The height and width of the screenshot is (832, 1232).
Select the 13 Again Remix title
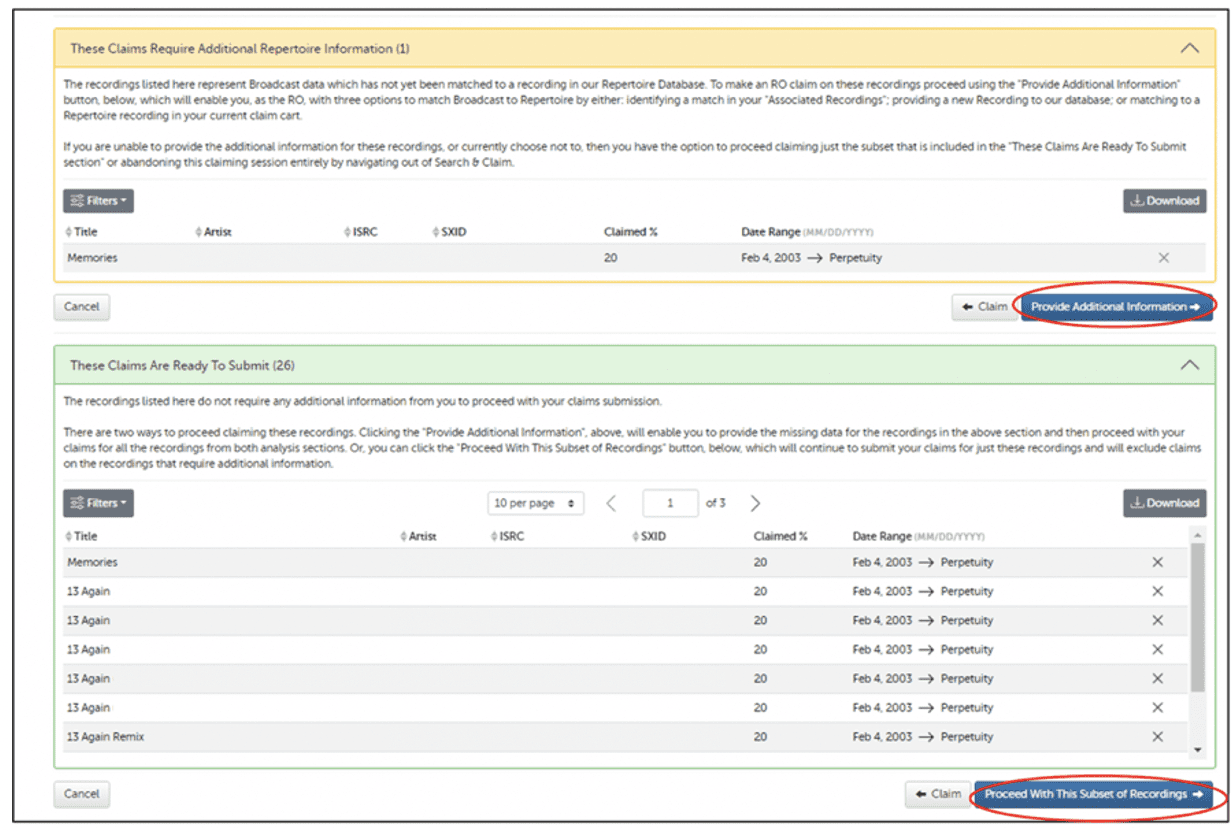105,737
